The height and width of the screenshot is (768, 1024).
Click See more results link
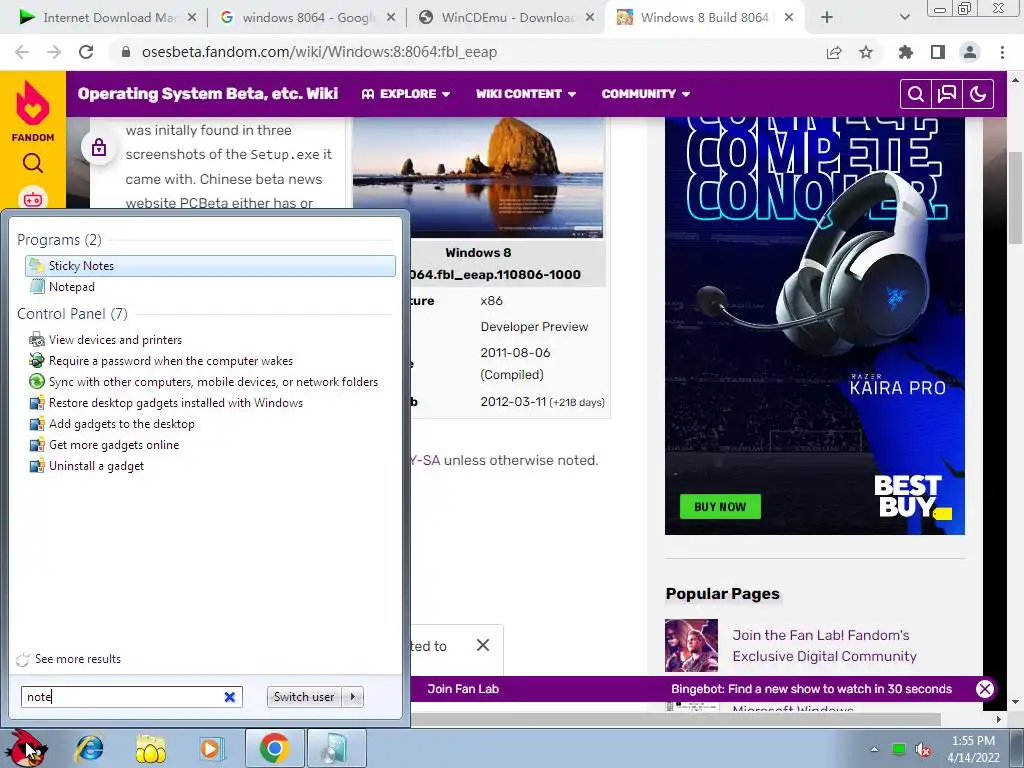[x=78, y=659]
